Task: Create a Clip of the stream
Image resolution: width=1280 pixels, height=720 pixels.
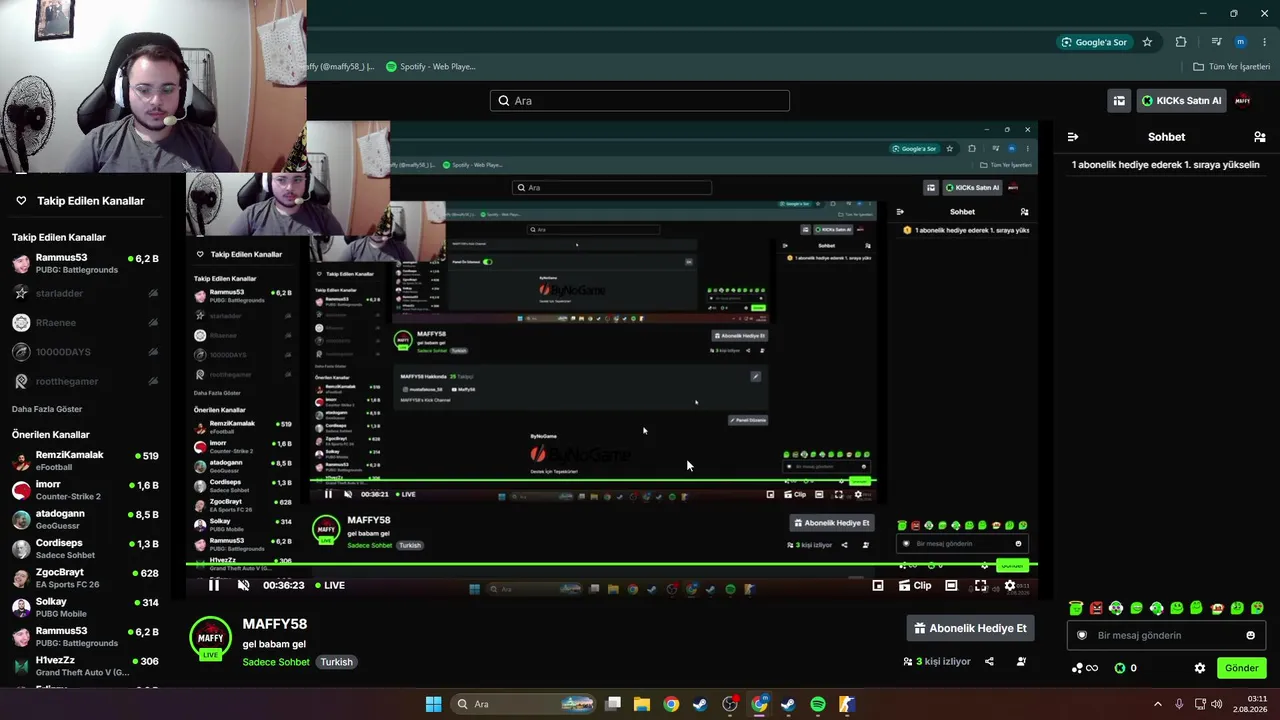Action: (x=914, y=585)
